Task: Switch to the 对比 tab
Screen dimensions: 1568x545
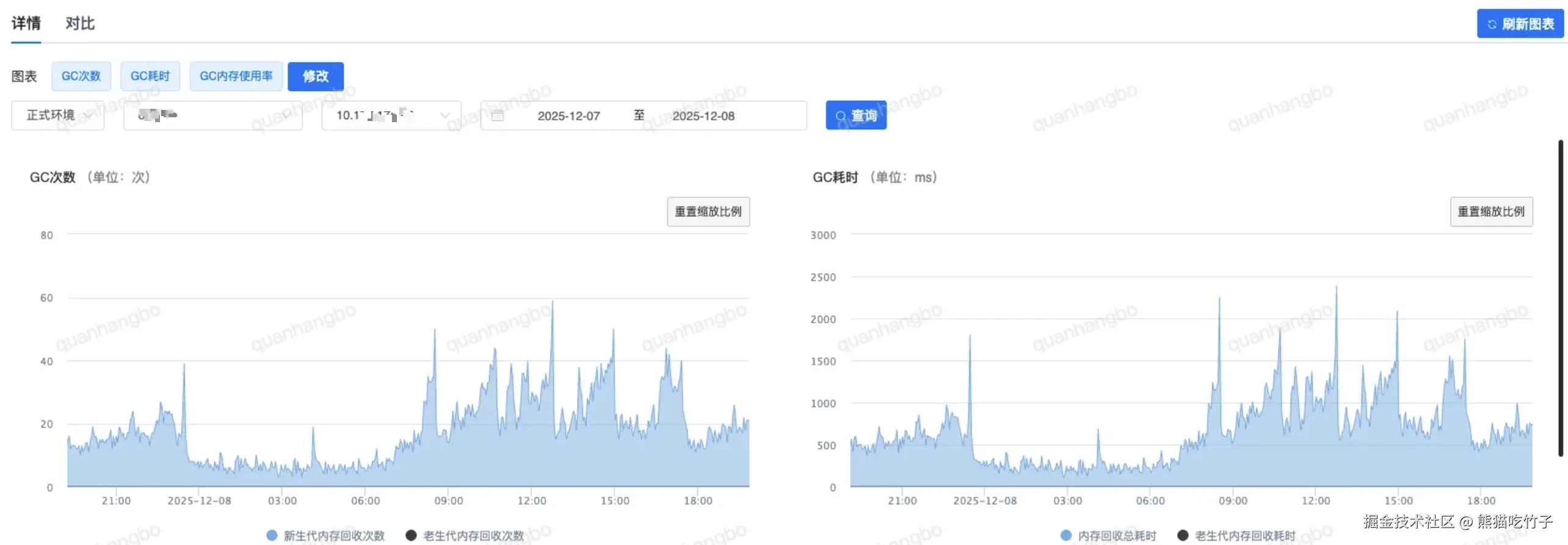Action: [80, 24]
